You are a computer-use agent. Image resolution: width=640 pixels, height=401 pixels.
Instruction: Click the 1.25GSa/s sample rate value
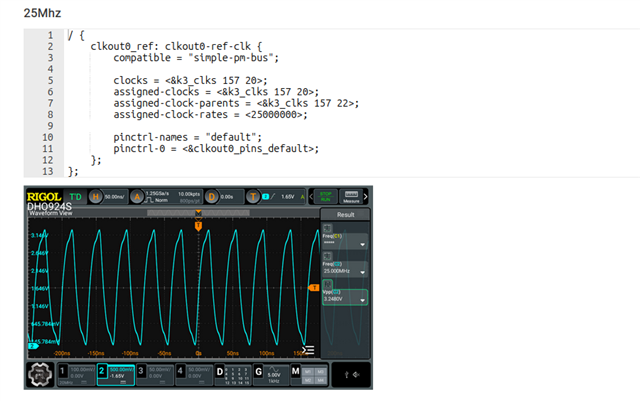(157, 194)
